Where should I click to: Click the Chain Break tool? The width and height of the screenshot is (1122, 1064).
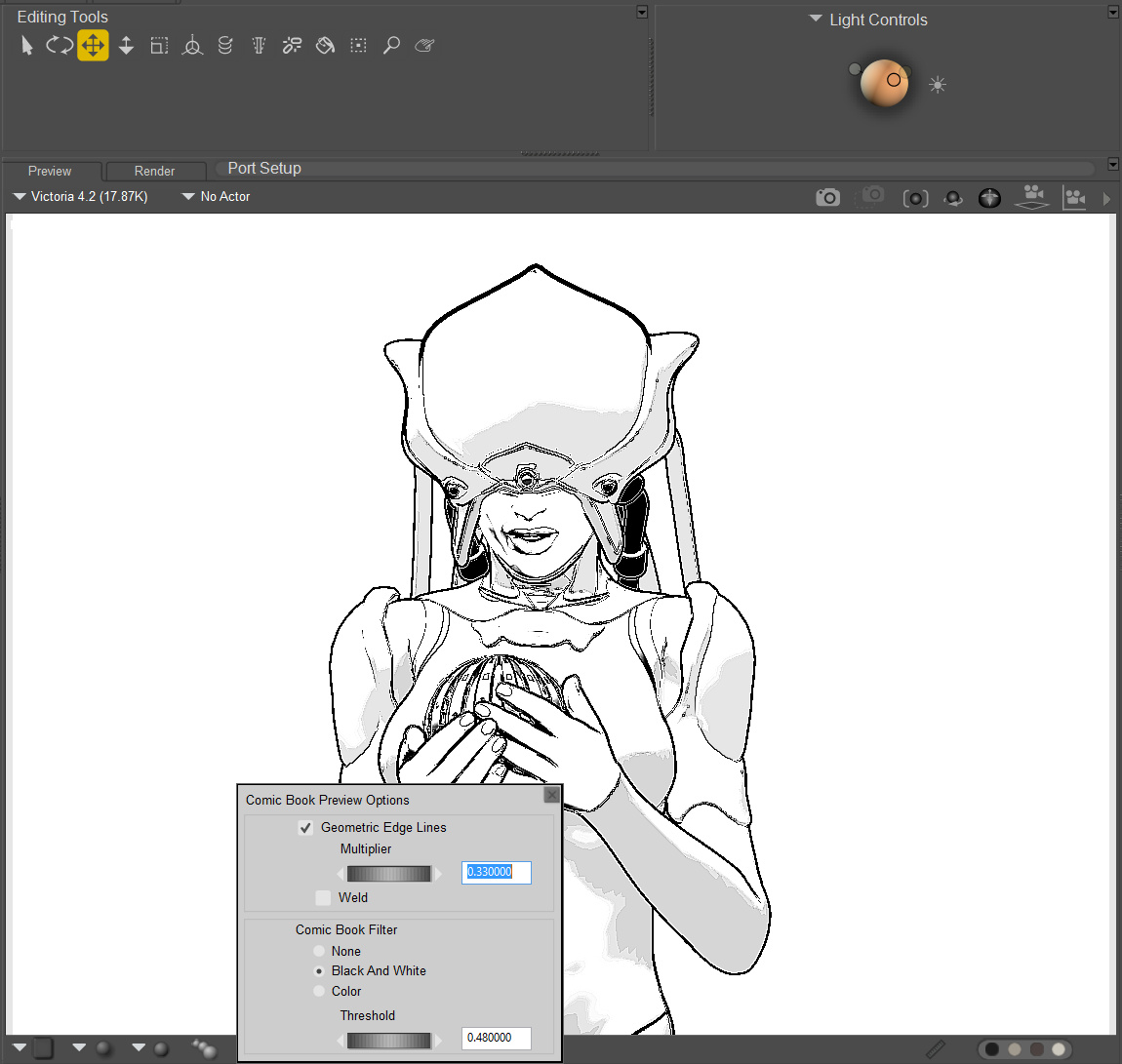tap(292, 45)
